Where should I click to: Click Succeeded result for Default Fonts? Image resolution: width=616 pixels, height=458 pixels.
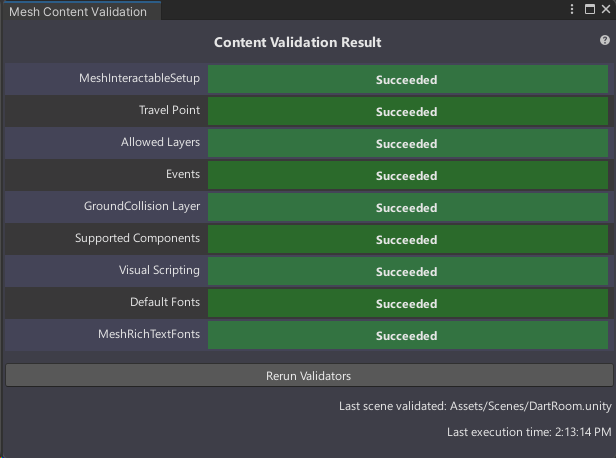click(x=408, y=304)
